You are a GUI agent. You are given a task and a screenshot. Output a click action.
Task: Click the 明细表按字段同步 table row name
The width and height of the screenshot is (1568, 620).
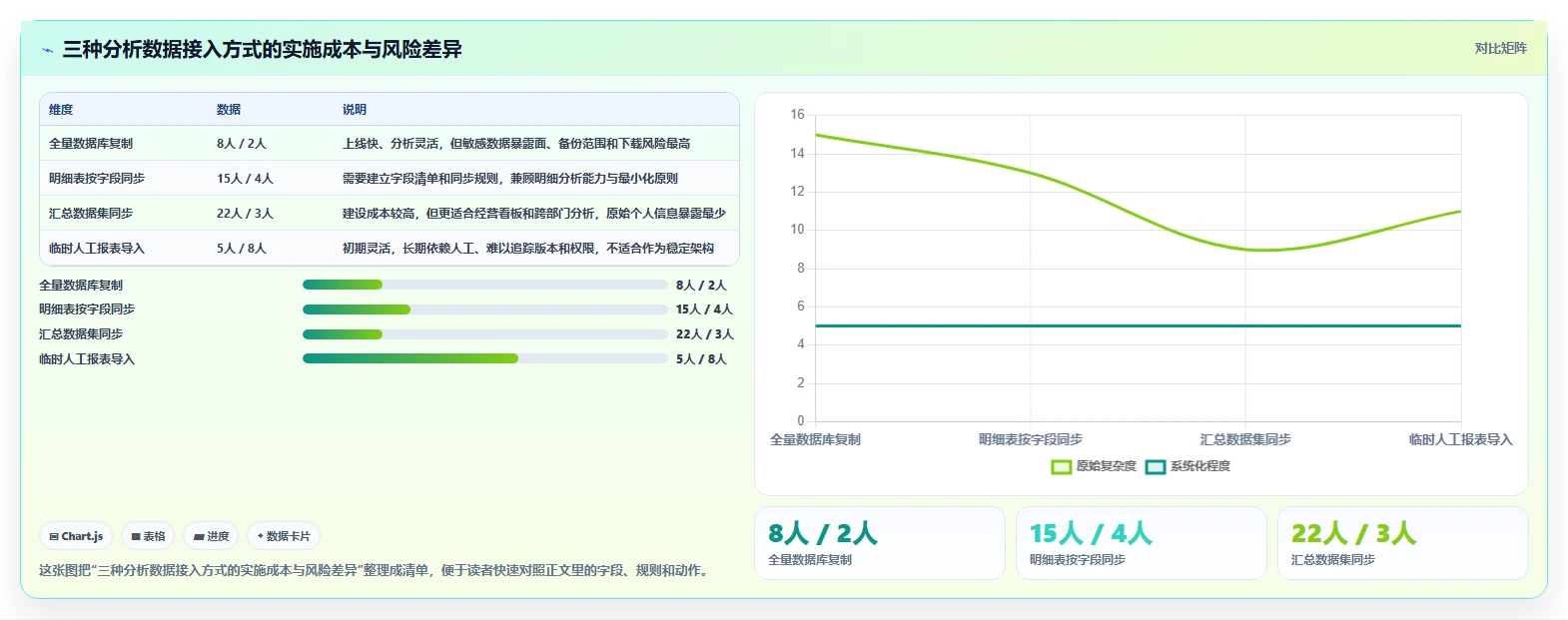(97, 179)
